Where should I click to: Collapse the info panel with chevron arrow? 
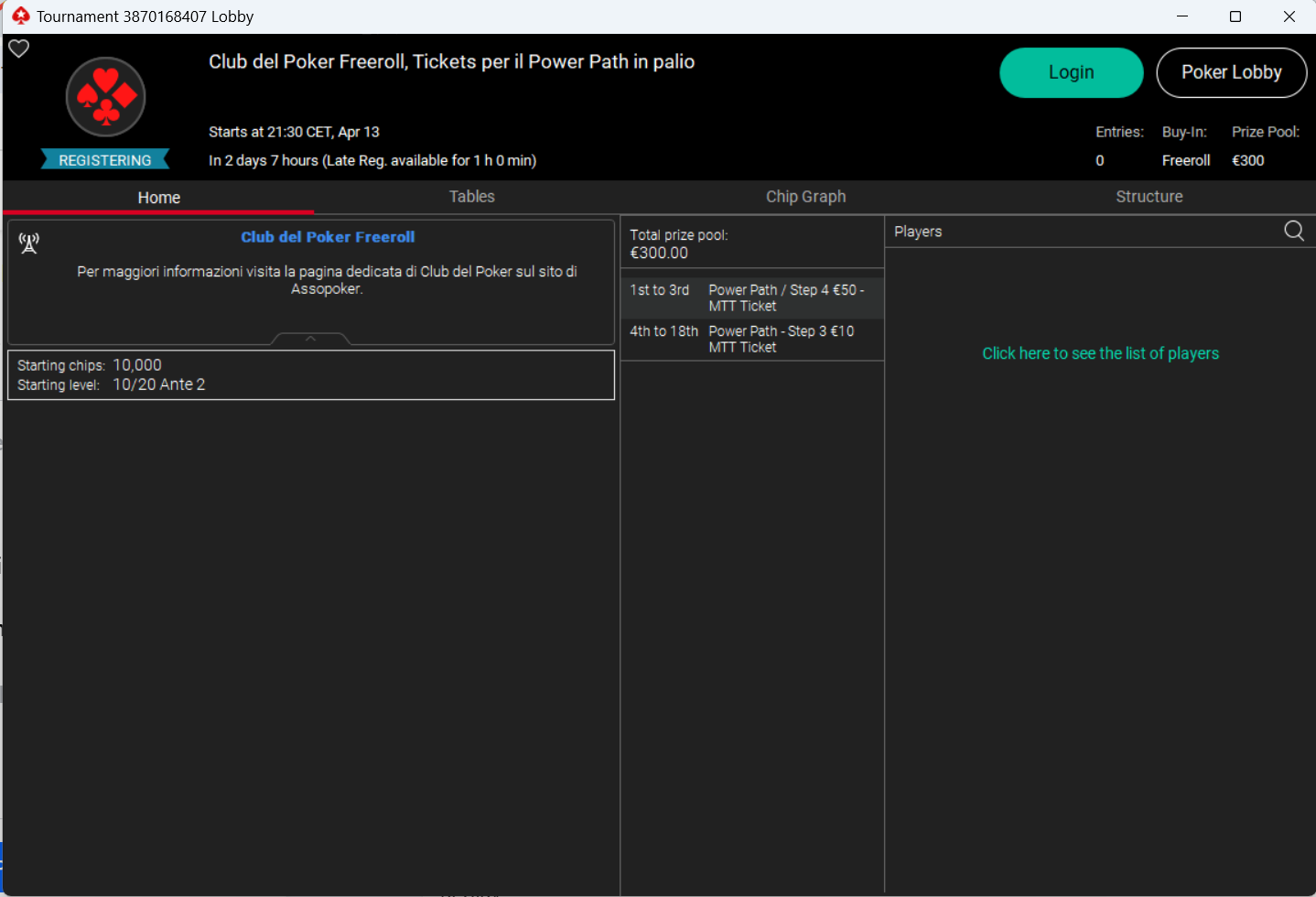[x=310, y=339]
